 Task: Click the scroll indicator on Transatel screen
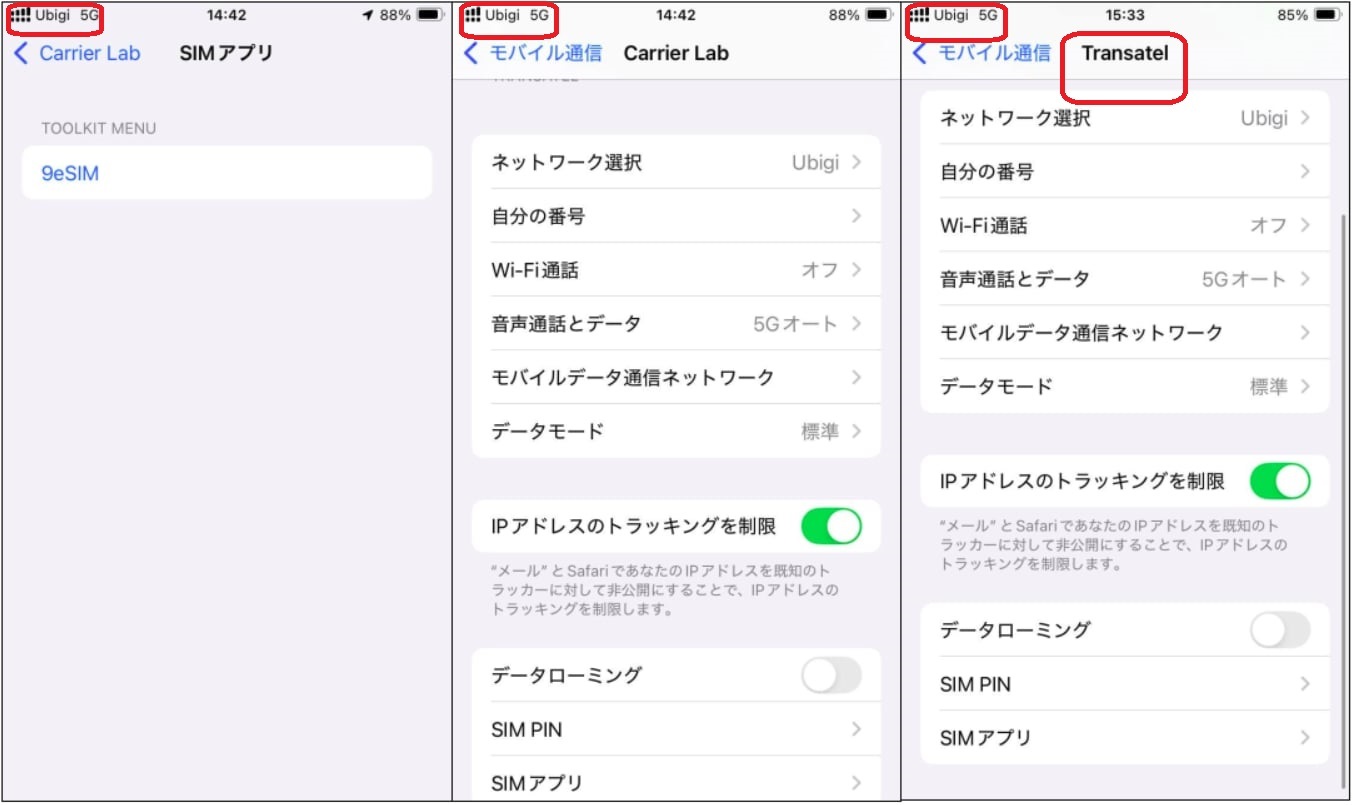click(1343, 500)
